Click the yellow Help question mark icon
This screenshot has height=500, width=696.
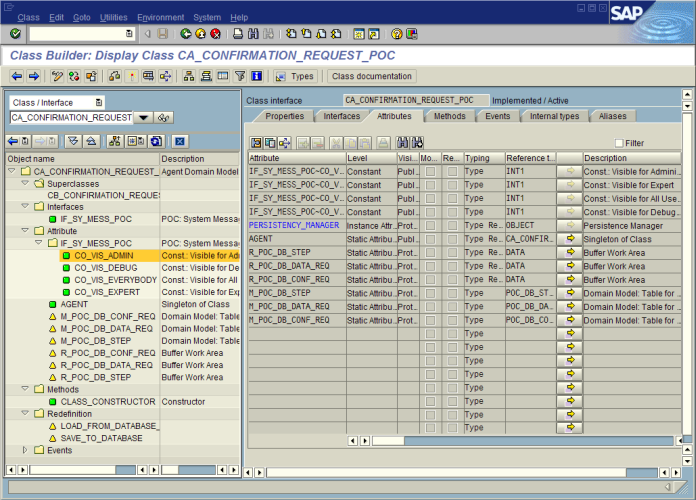[397, 34]
